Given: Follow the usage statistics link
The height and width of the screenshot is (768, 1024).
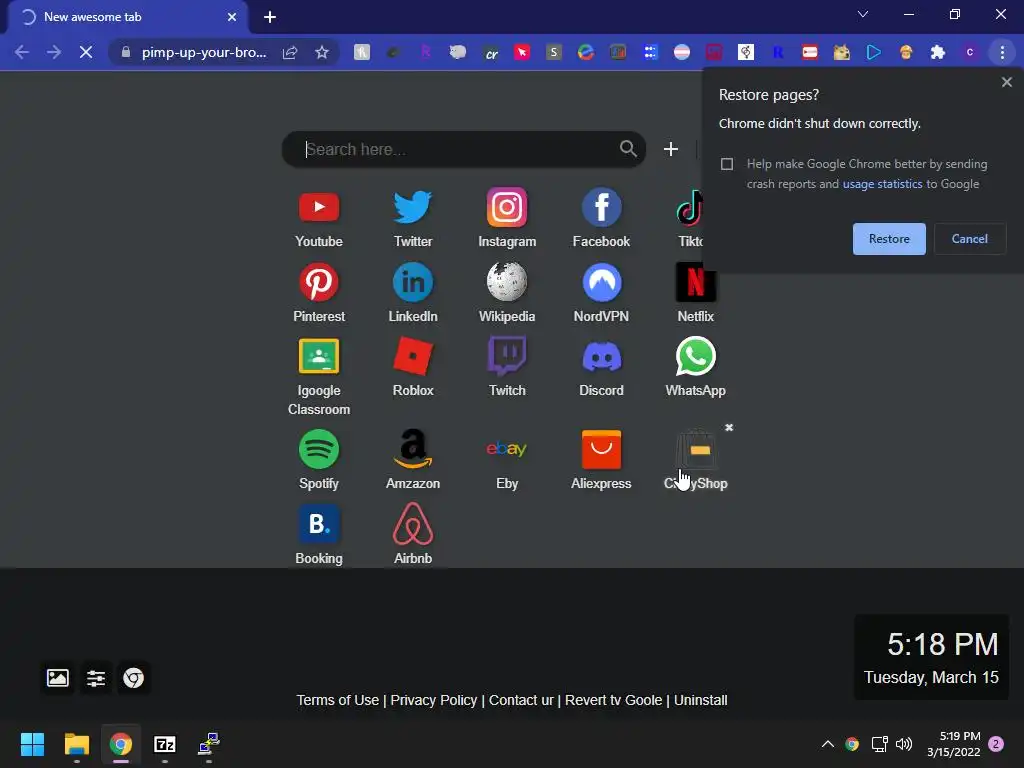Looking at the screenshot, I should tap(882, 184).
